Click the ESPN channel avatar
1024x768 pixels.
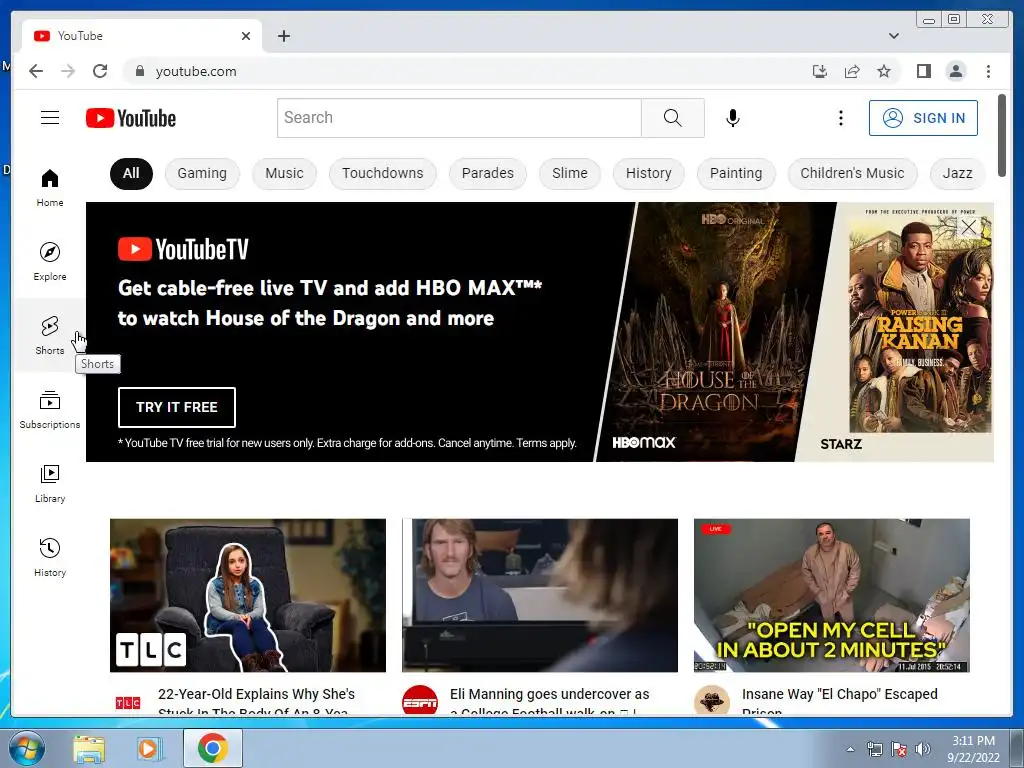(x=420, y=701)
